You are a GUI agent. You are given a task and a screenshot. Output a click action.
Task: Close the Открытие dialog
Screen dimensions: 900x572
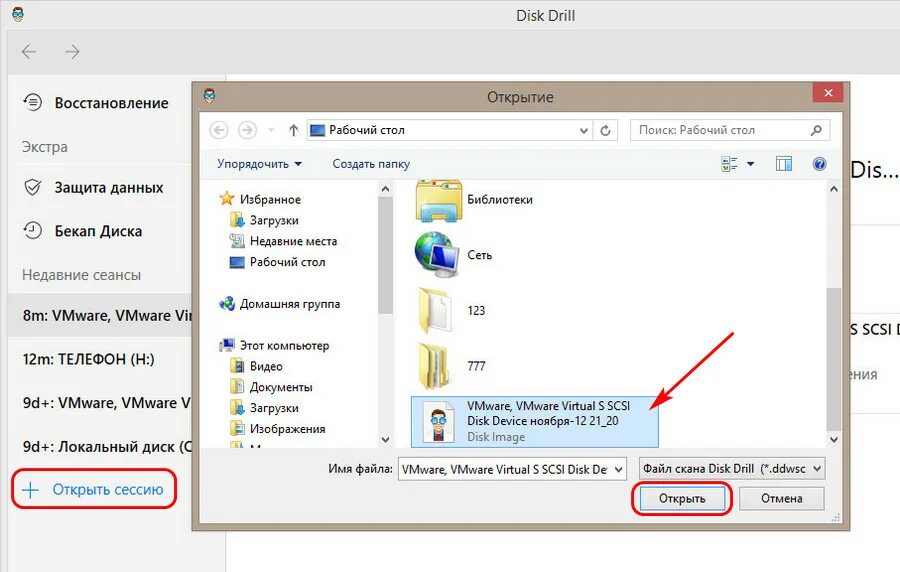pos(828,92)
